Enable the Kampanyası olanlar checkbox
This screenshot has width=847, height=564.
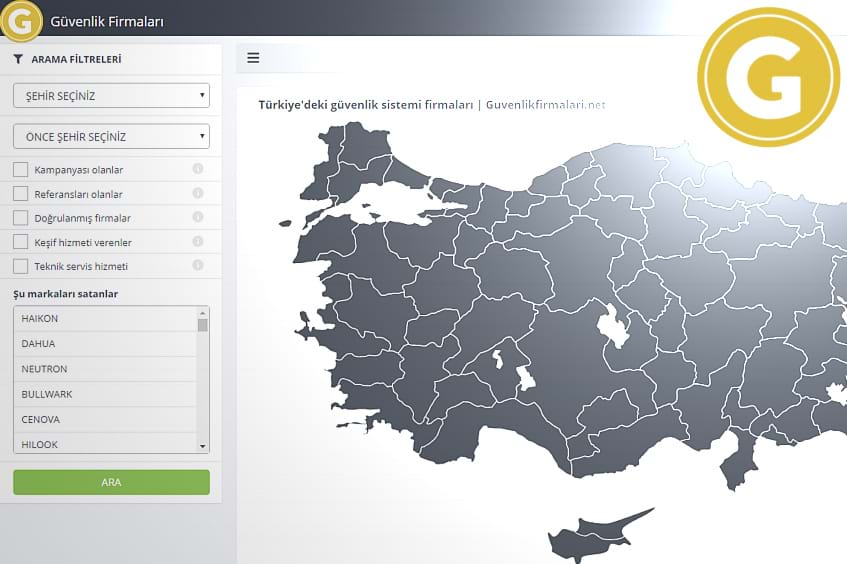tap(21, 169)
